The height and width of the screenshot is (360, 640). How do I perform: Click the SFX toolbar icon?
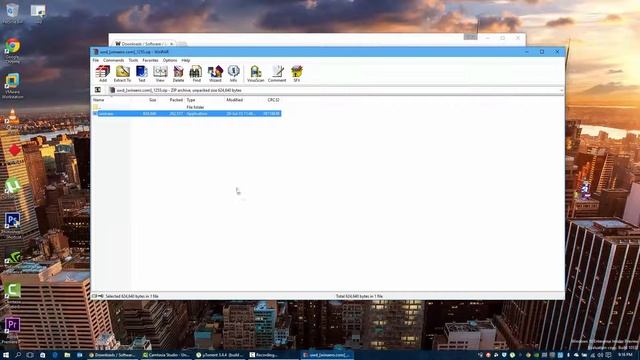click(297, 73)
